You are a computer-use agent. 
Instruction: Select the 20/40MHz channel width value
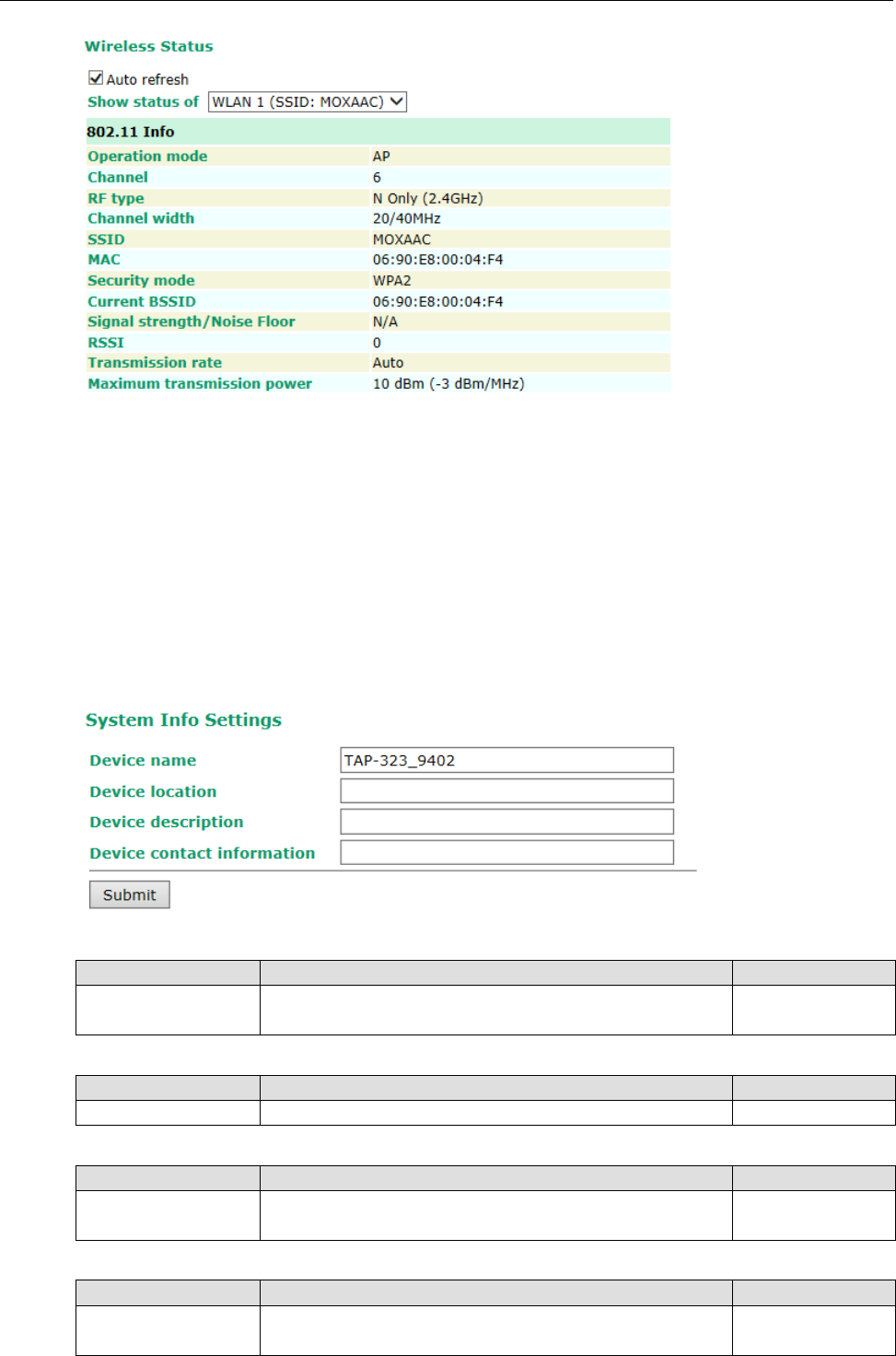pos(406,218)
